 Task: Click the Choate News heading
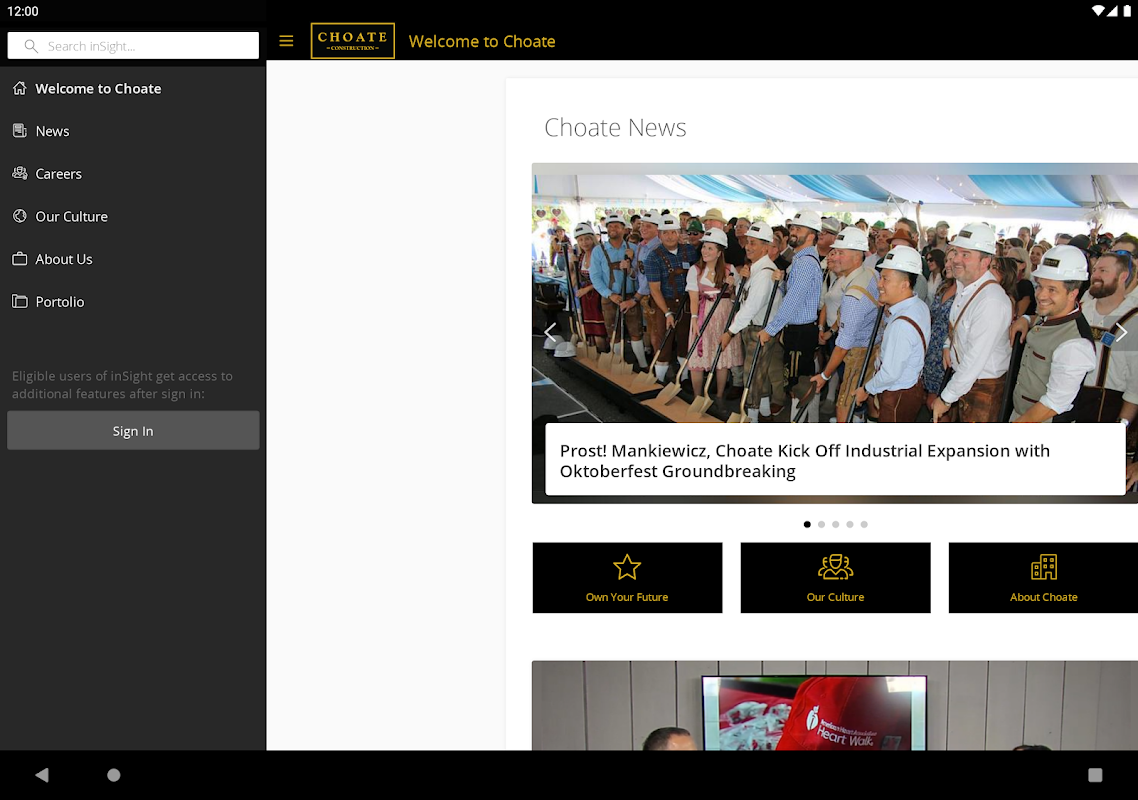(x=615, y=128)
